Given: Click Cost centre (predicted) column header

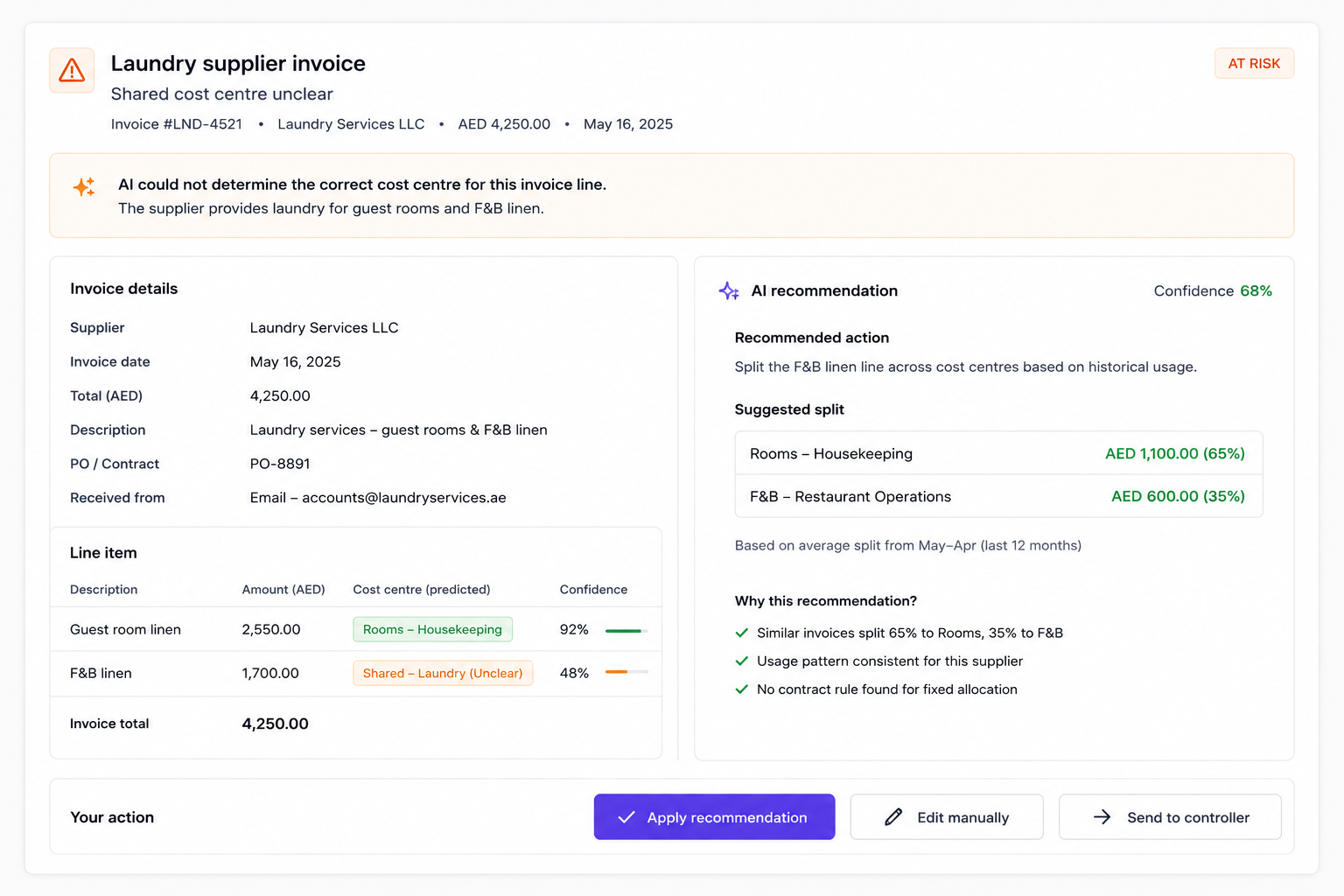Looking at the screenshot, I should 422,590.
